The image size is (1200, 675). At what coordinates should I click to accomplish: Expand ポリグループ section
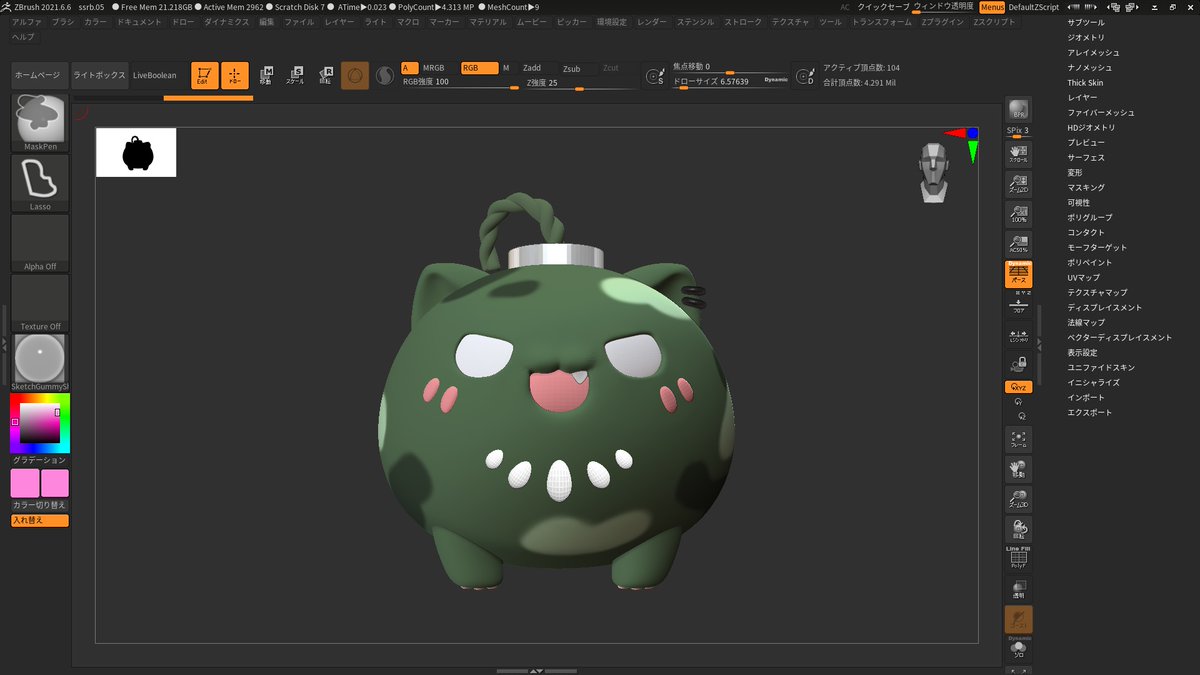[x=1090, y=217]
